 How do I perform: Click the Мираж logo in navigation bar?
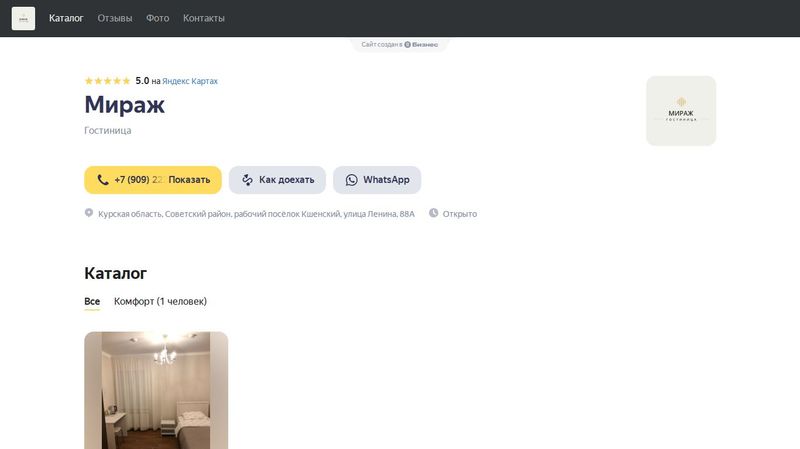(23, 18)
